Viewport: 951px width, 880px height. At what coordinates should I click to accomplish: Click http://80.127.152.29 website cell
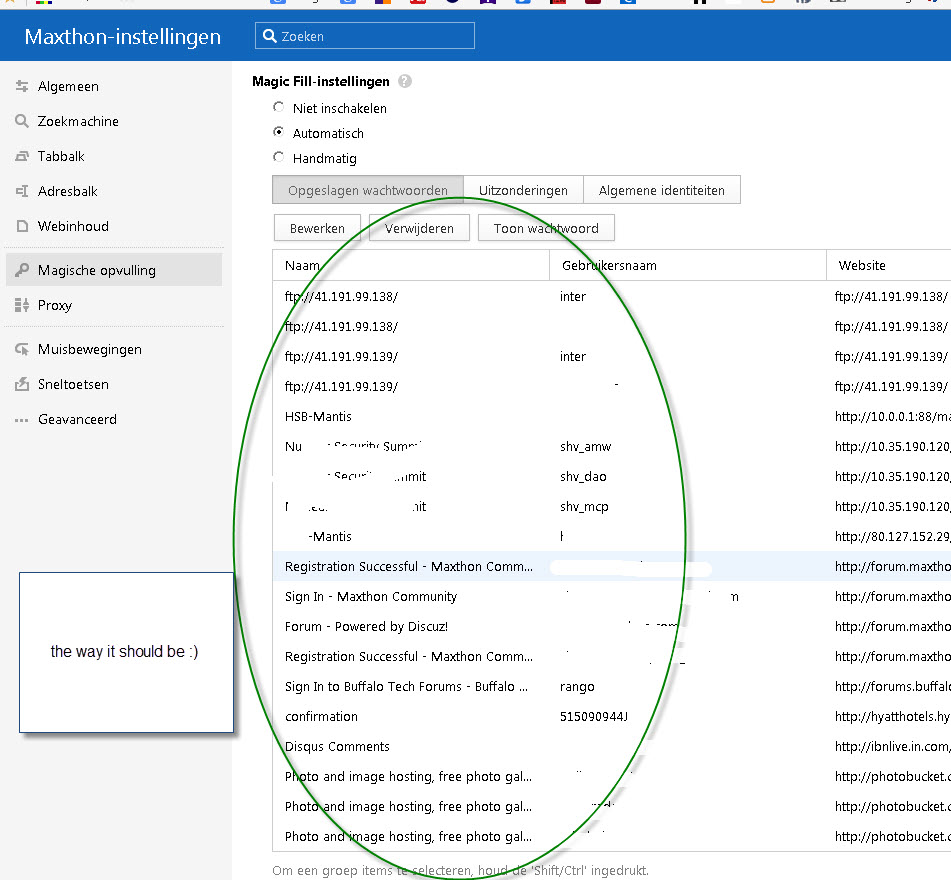click(892, 537)
